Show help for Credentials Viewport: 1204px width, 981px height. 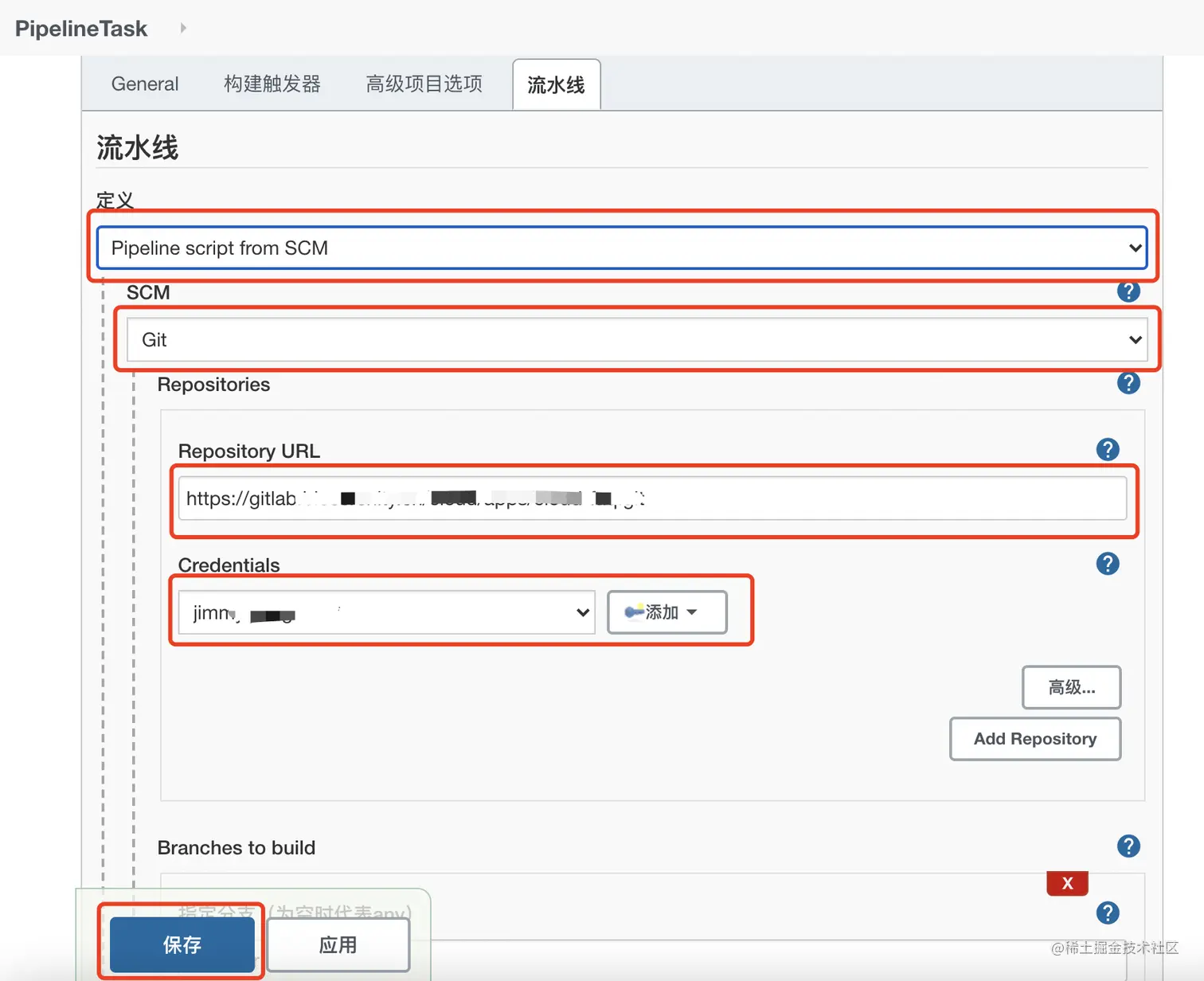pyautogui.click(x=1108, y=564)
